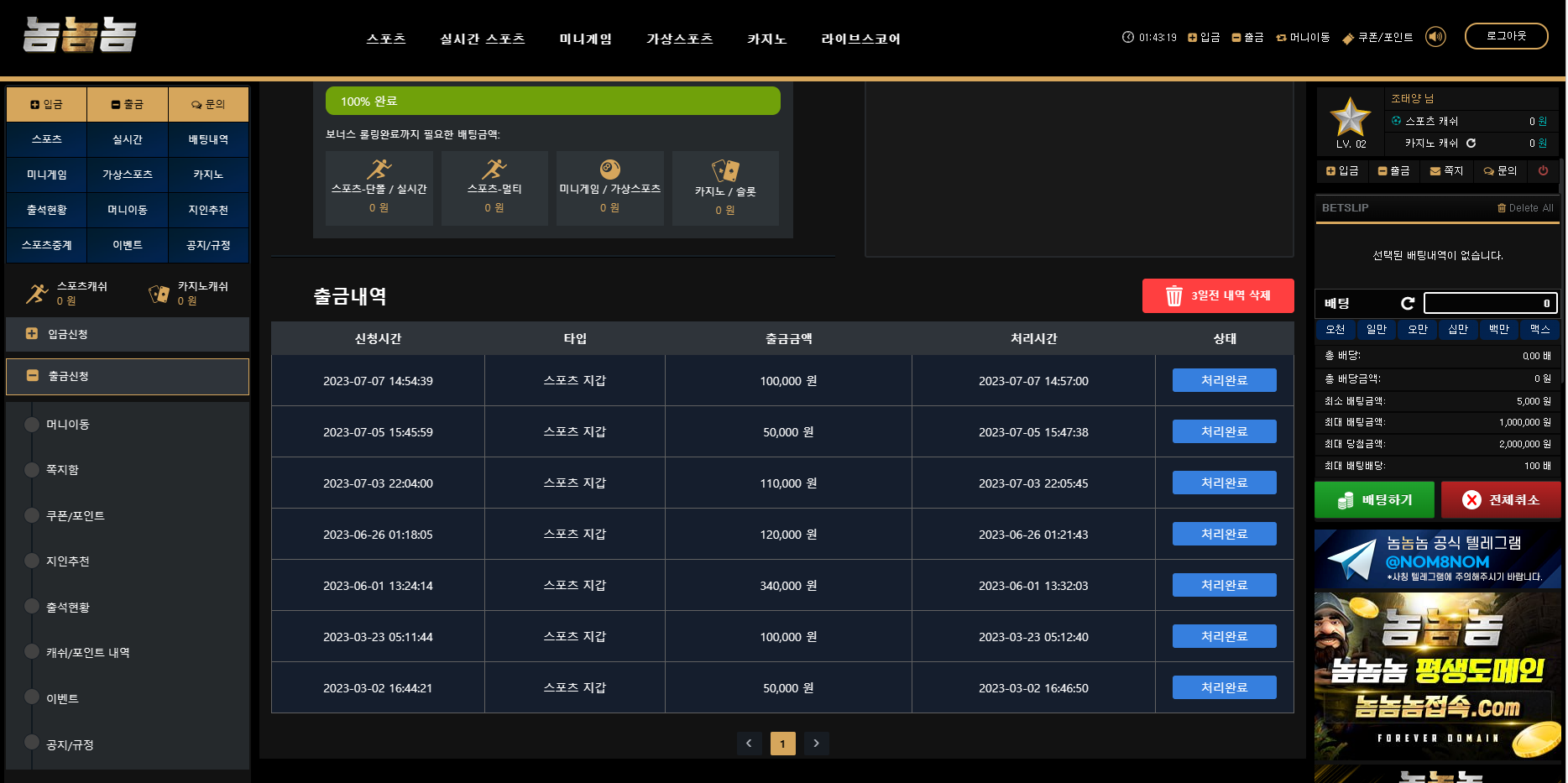Open 쪽지 messages in user panel

(x=1446, y=170)
